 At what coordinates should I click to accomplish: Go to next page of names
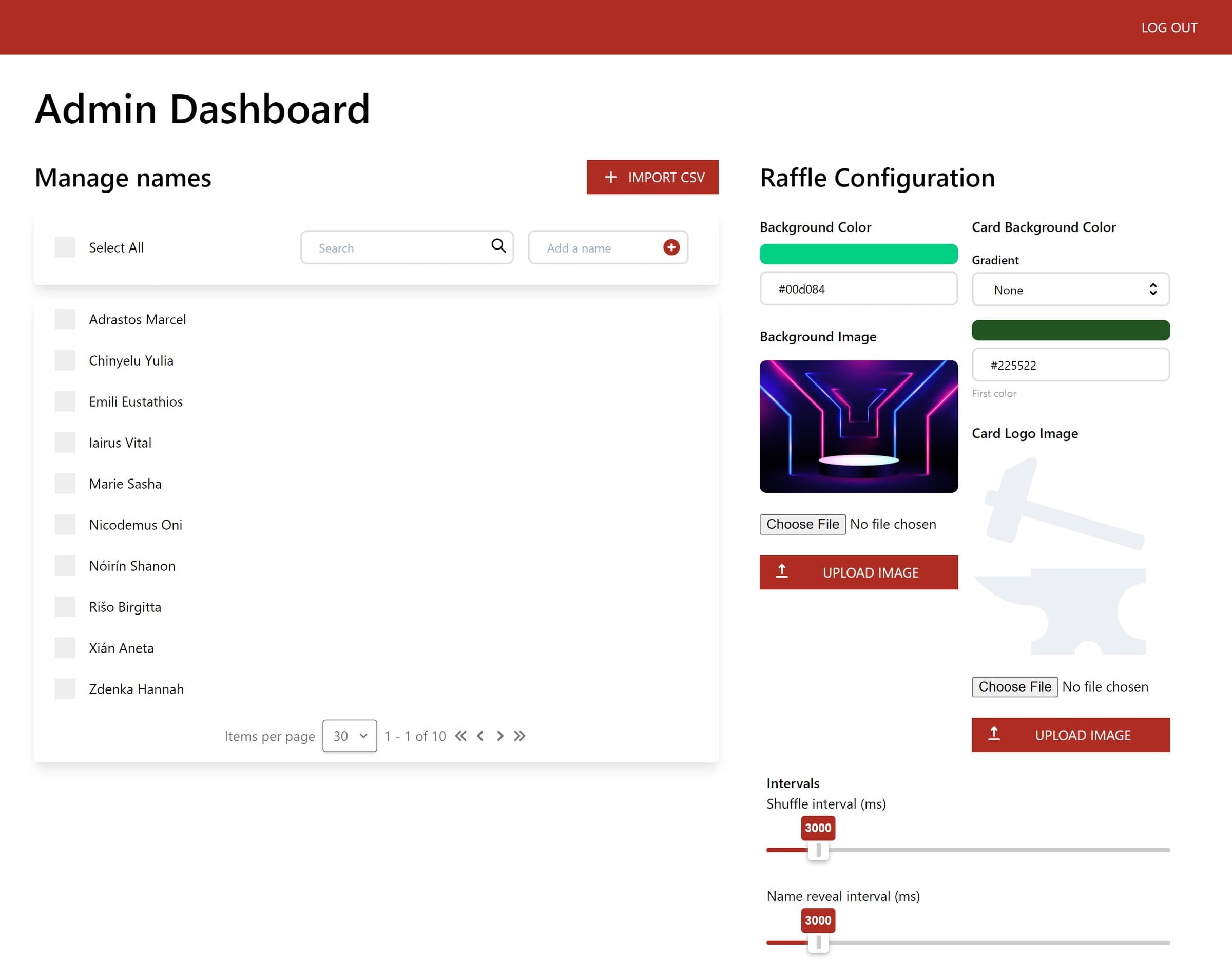coord(500,736)
